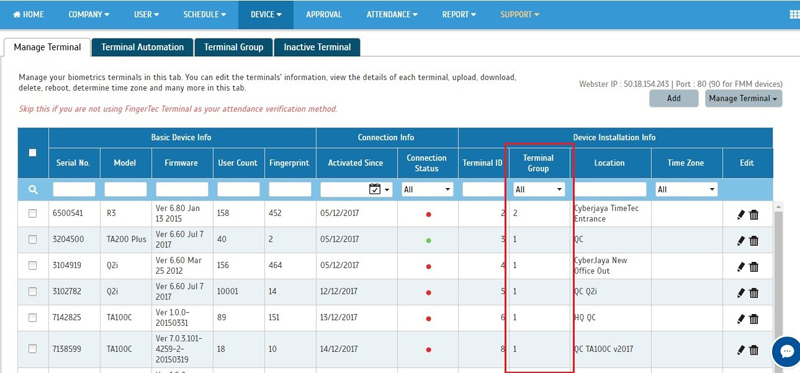Click the '10001' user count cell
800x373 pixels.
click(x=239, y=292)
